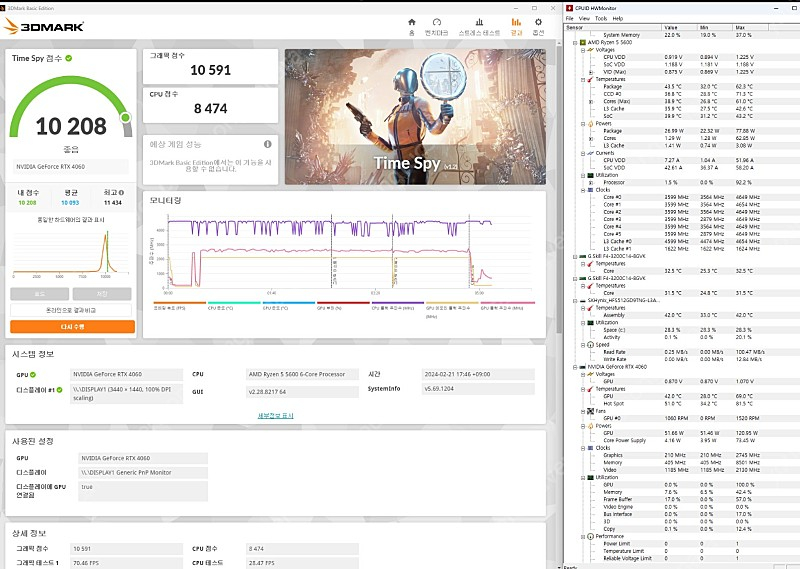This screenshot has width=800, height=569.
Task: Toggle orange frame rate (FPS) legend in monitoring
Action: tap(180, 306)
